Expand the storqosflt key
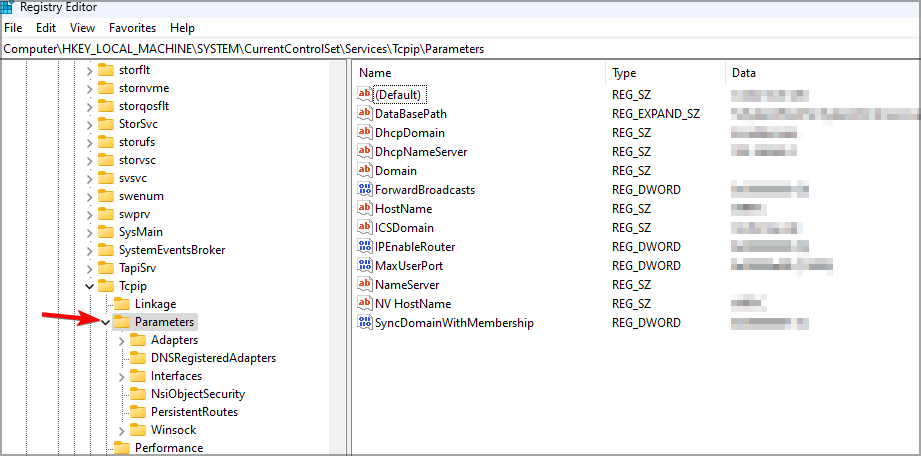Screen dimensions: 921x456 coord(90,107)
